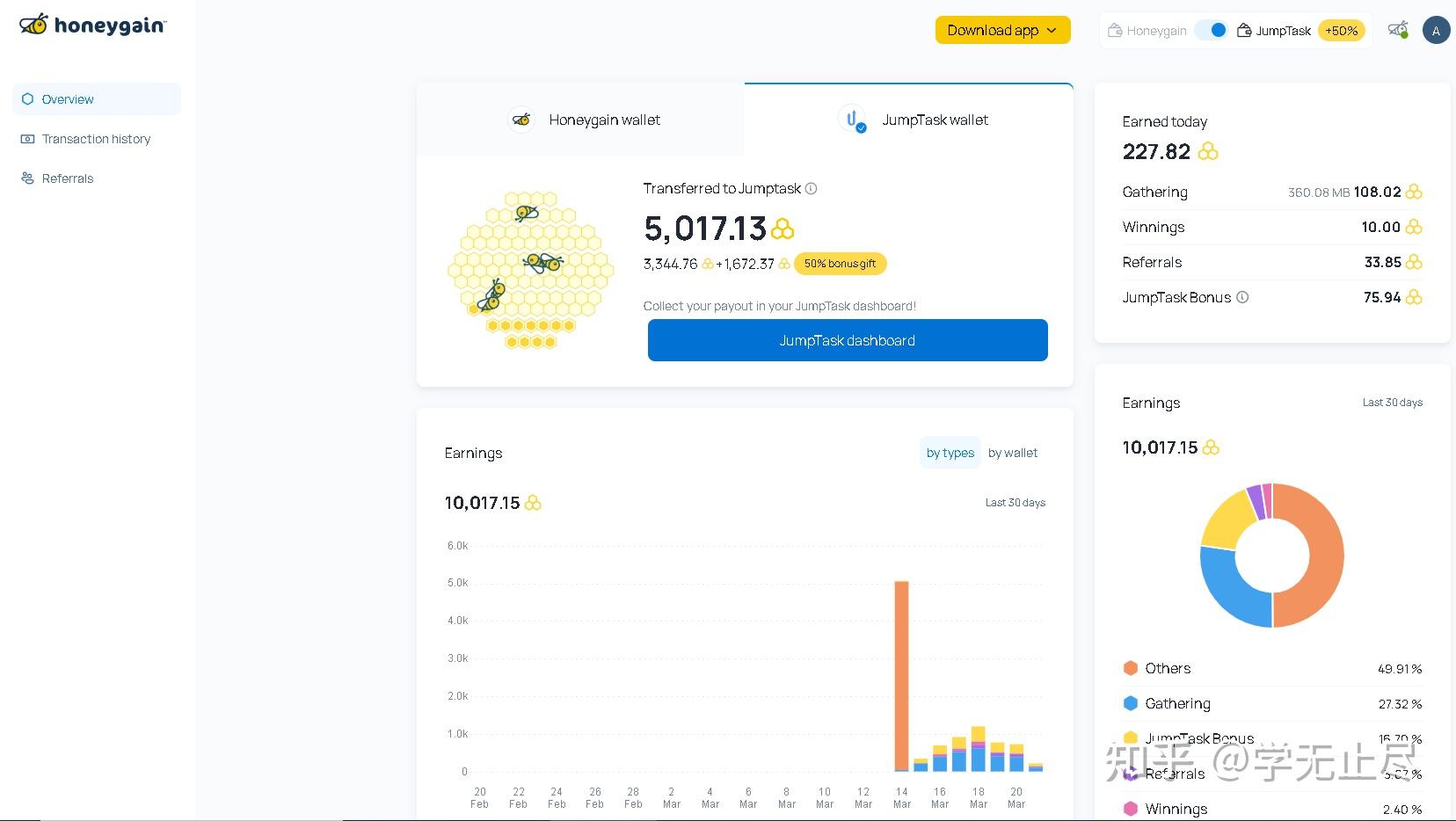Click the Gathering 108.02 value
The width and height of the screenshot is (1456, 821).
(1377, 192)
